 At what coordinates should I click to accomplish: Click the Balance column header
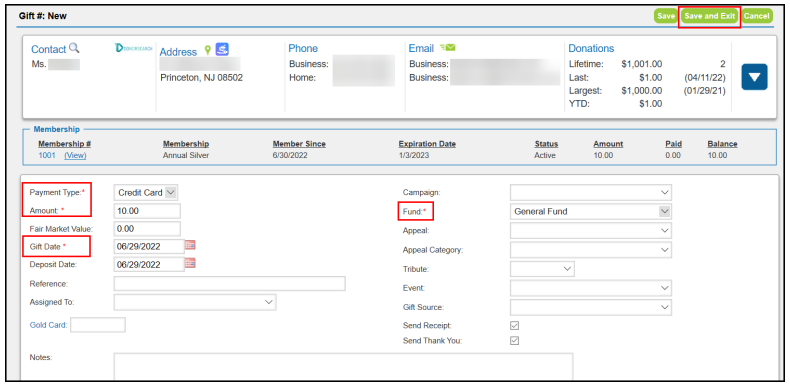click(722, 144)
